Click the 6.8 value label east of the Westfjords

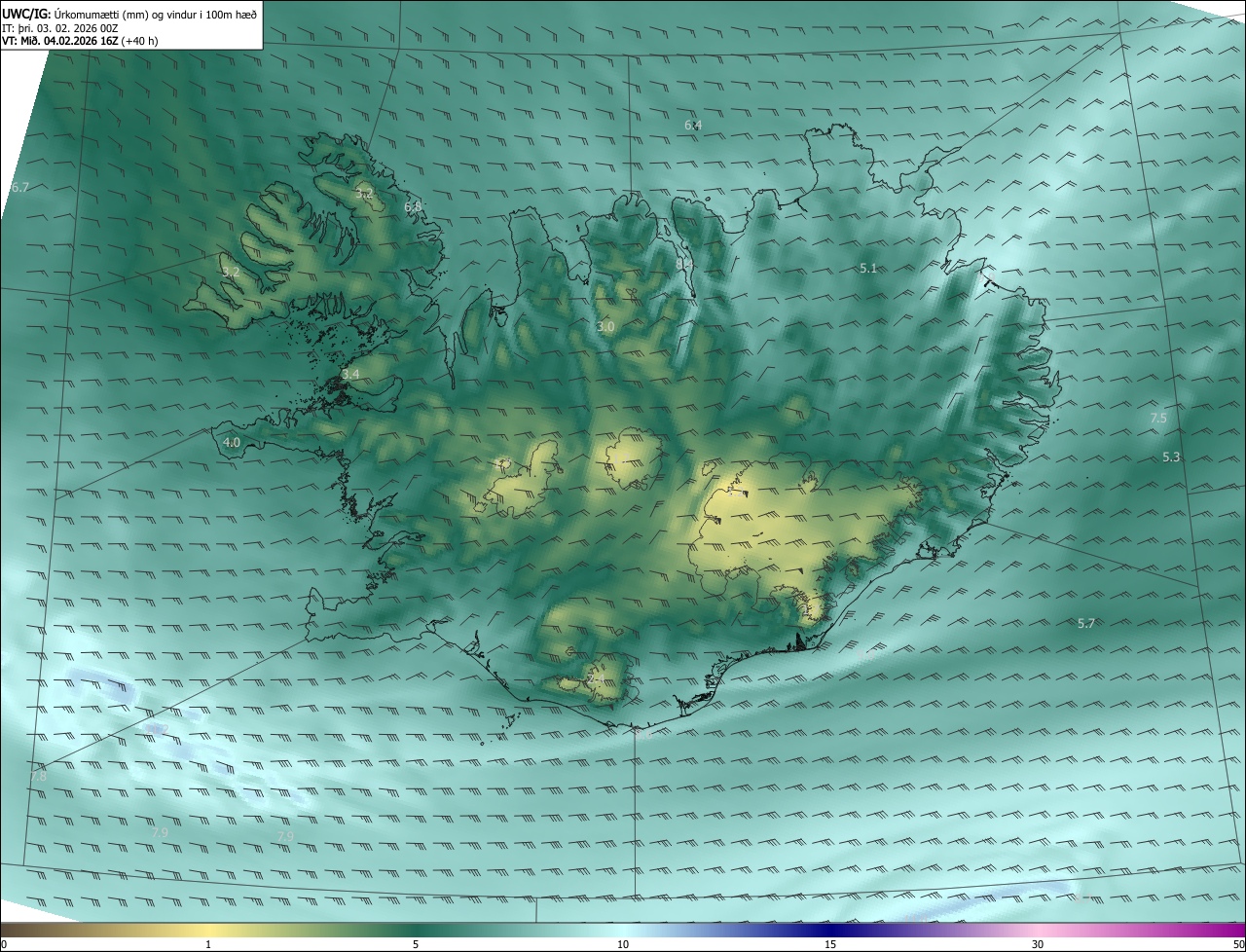pyautogui.click(x=413, y=206)
